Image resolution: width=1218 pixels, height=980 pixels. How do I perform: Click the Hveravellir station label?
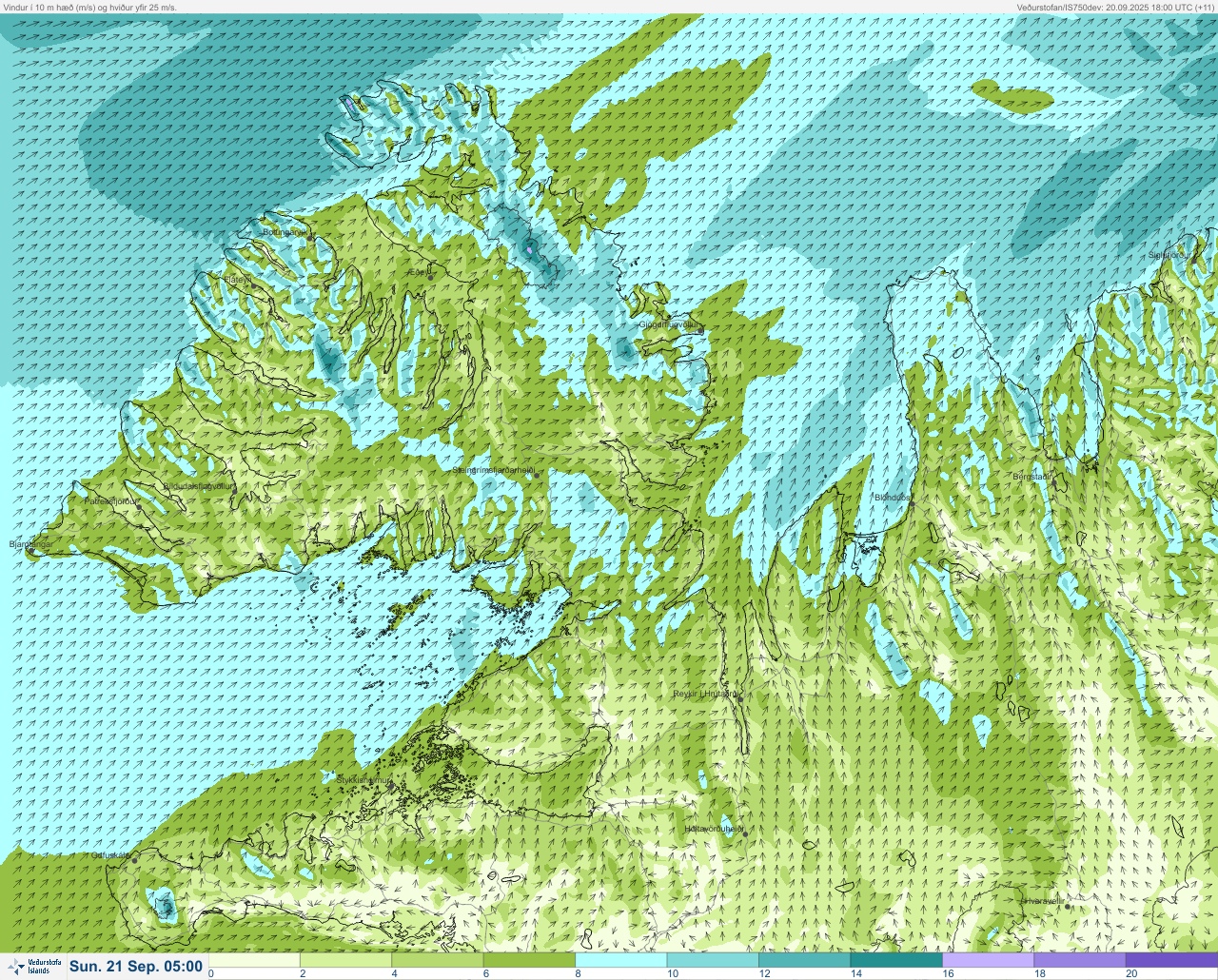tap(1042, 900)
